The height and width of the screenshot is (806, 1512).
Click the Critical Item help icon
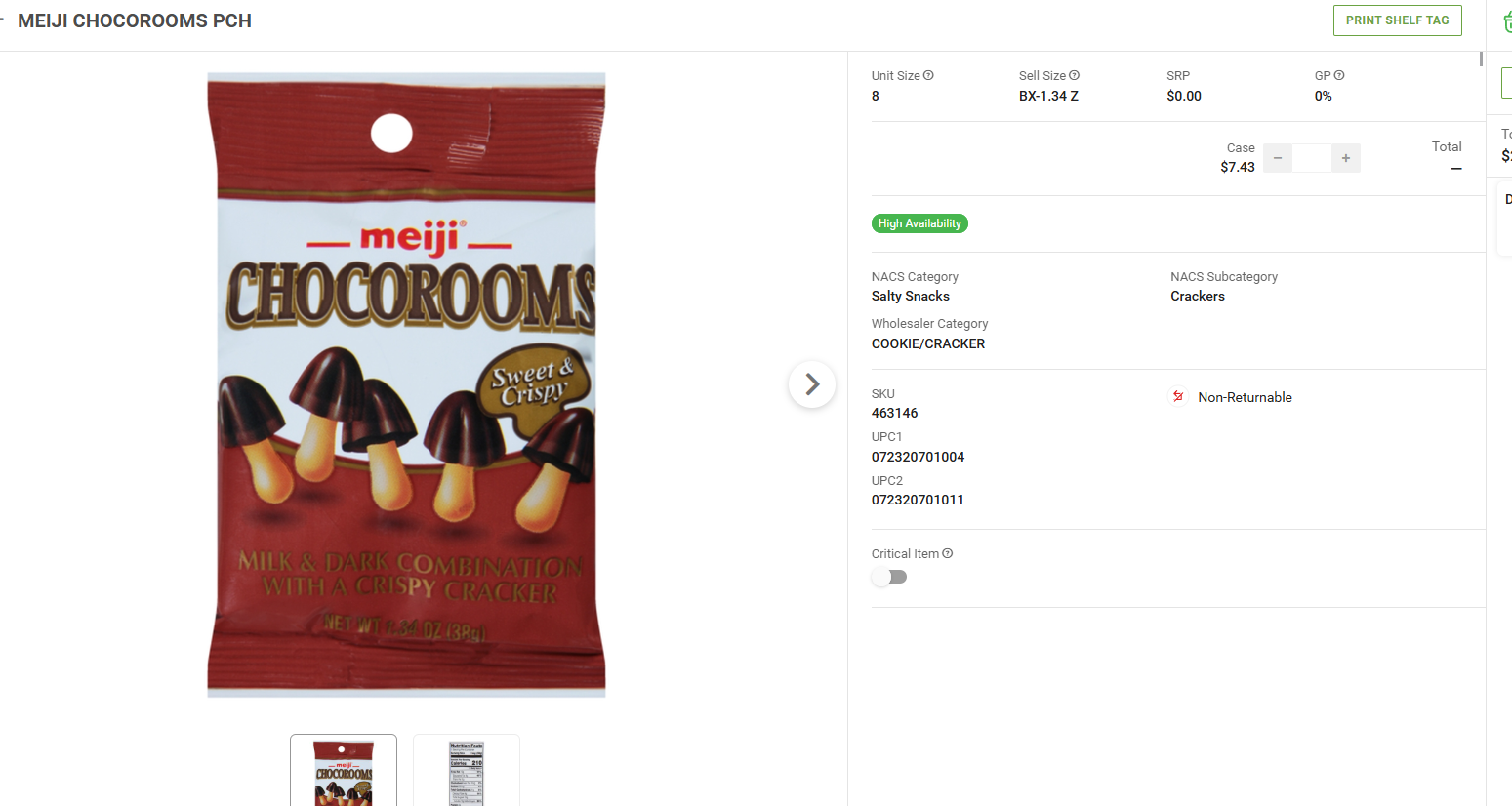point(947,553)
